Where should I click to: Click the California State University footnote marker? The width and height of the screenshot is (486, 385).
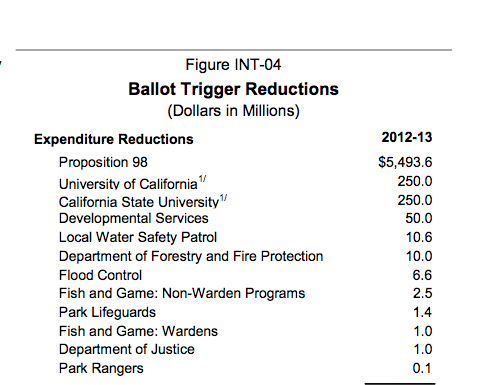tap(223, 198)
